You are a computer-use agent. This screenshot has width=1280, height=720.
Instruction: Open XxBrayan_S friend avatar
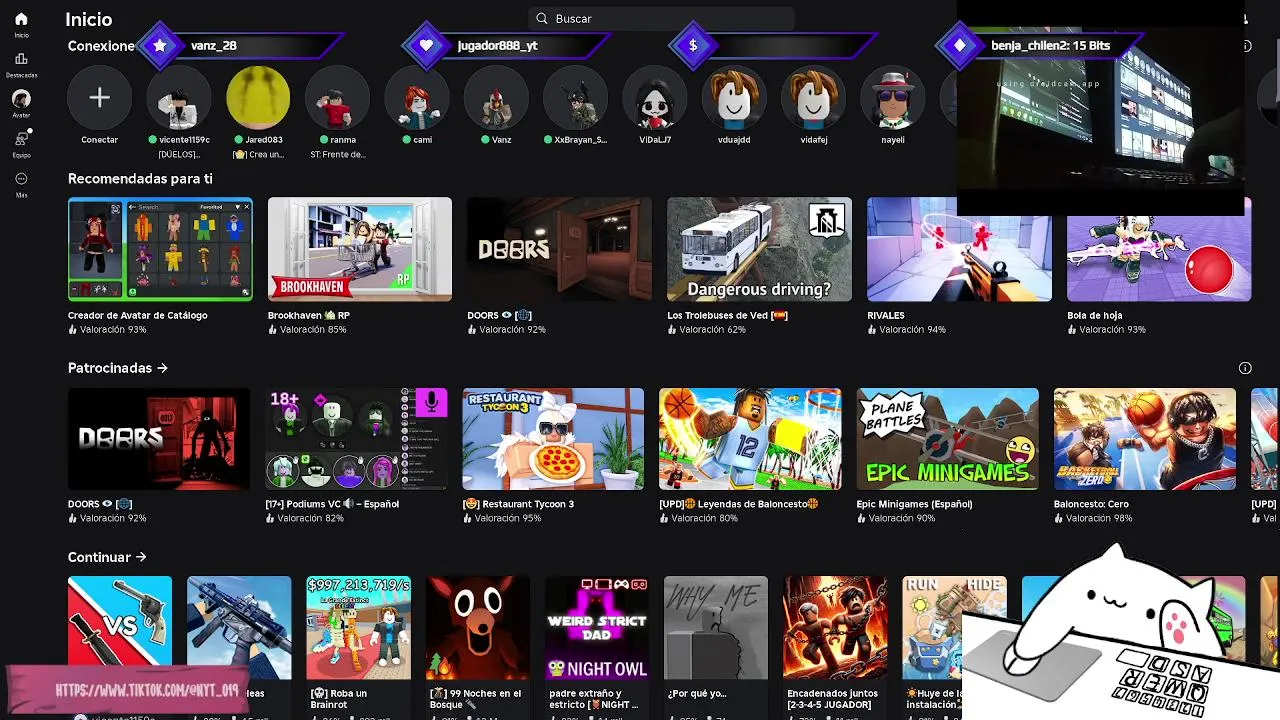(x=575, y=98)
